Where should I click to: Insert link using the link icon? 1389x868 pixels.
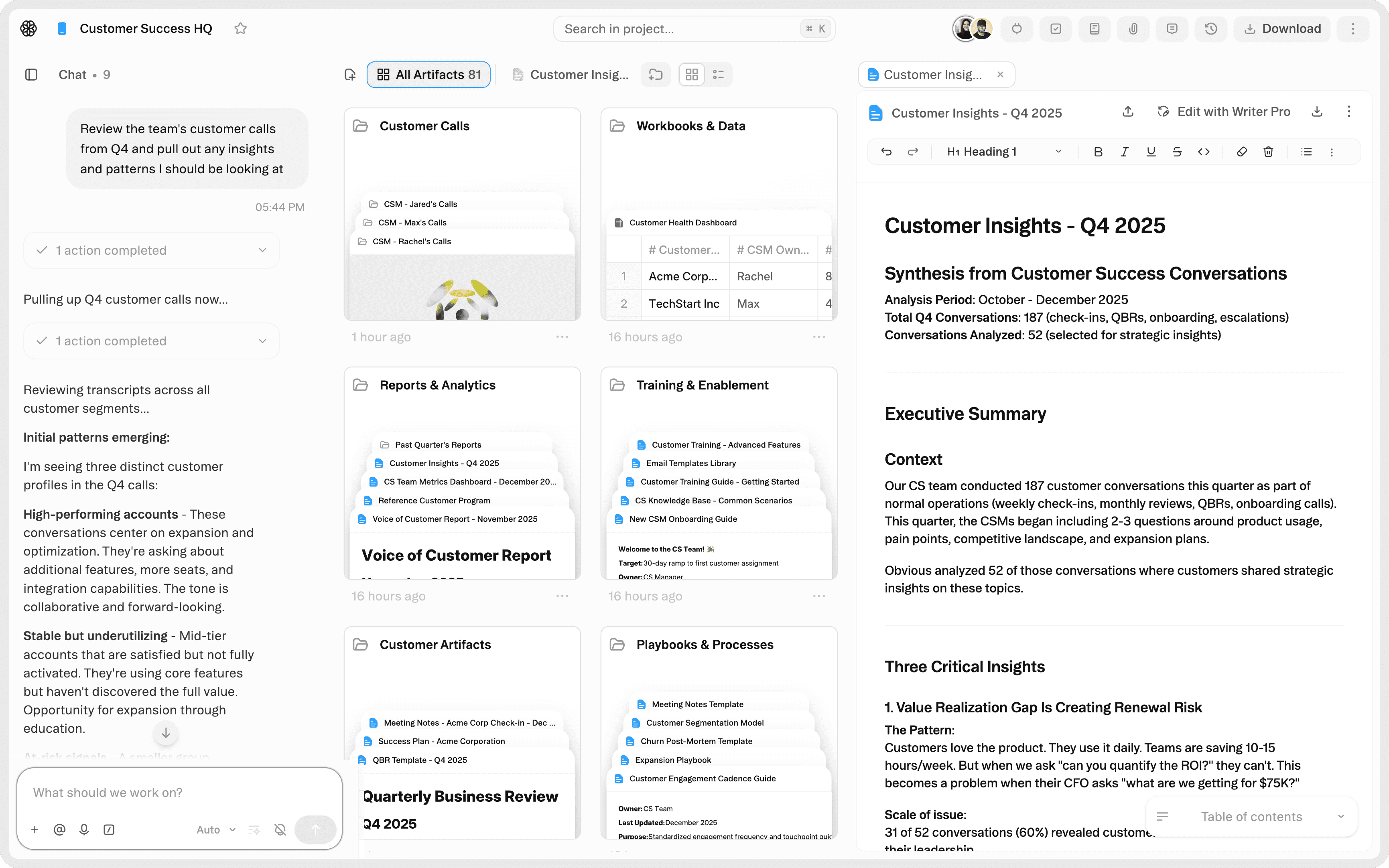coord(1241,152)
